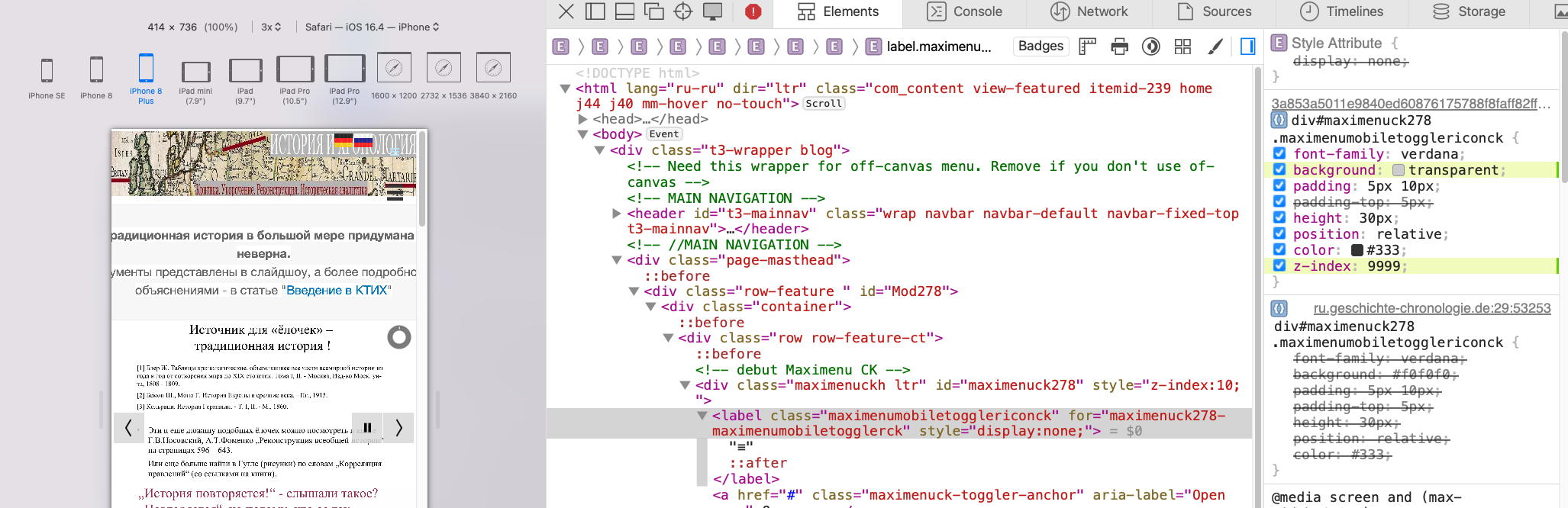Click the #333 color swatch
The height and width of the screenshot is (508, 1568).
[1357, 250]
